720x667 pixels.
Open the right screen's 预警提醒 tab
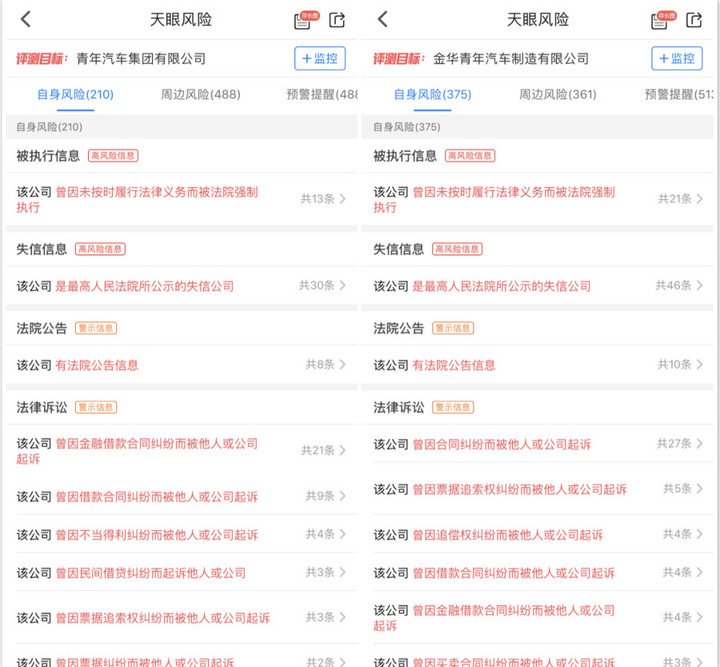[x=679, y=95]
